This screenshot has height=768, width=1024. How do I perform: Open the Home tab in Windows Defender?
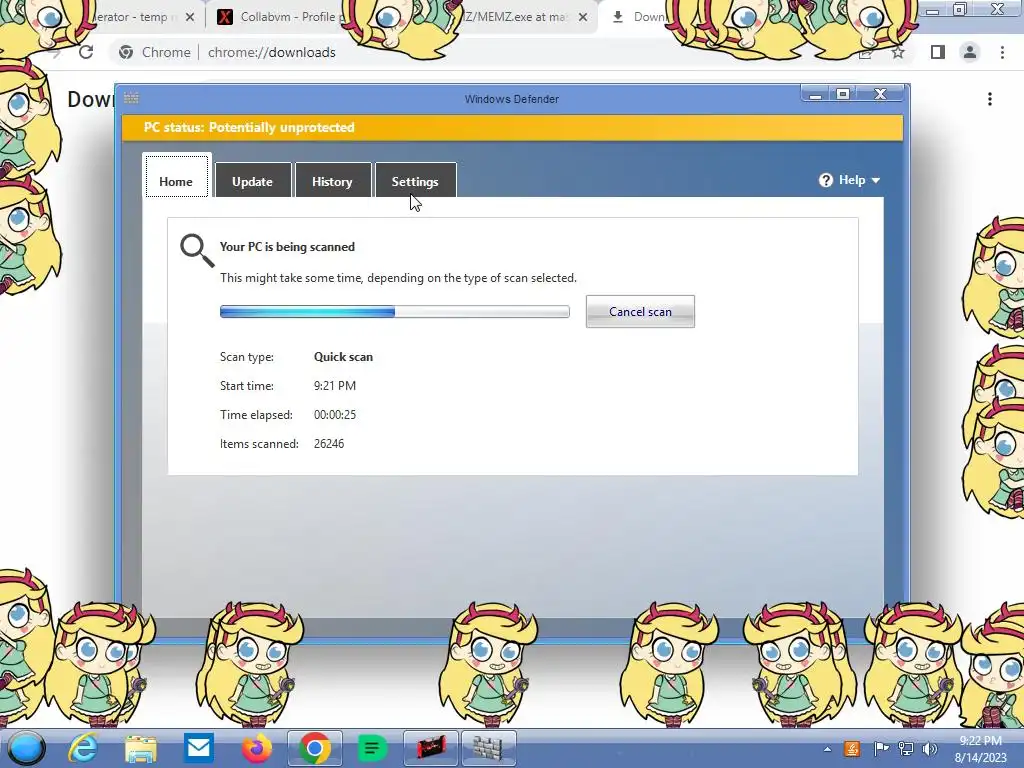coord(176,176)
